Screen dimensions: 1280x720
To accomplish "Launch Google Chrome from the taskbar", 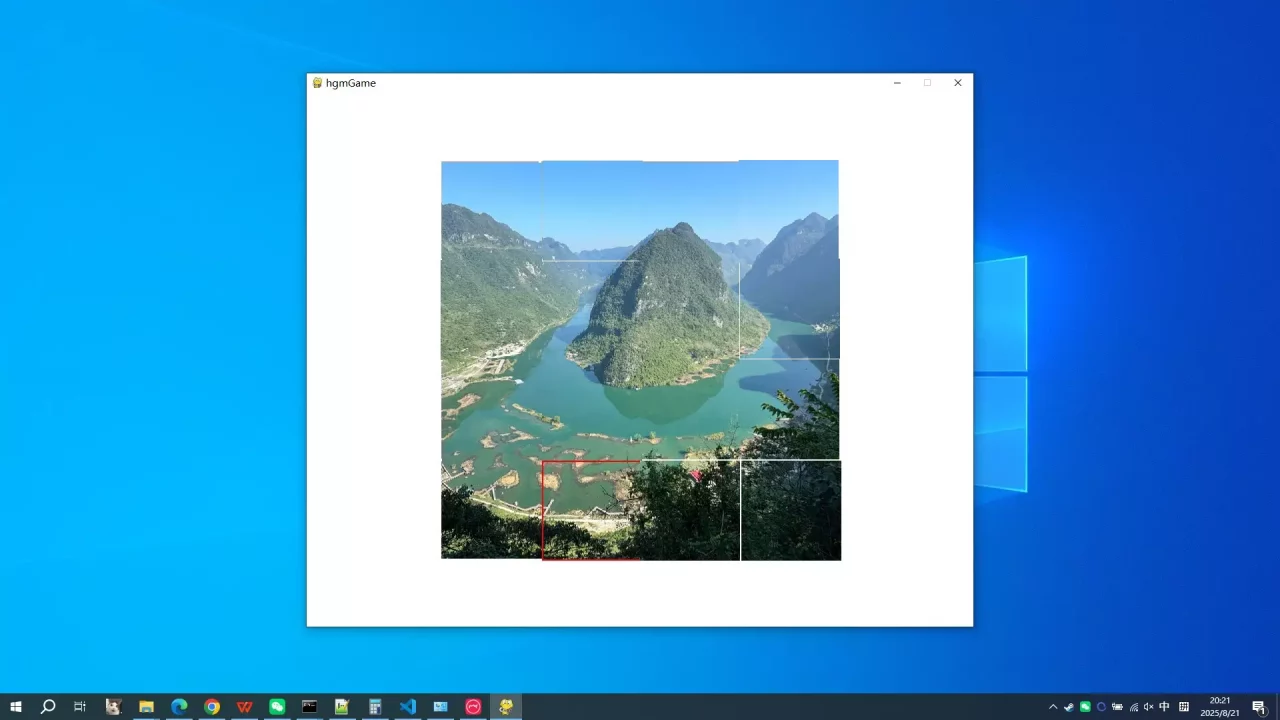I will point(211,707).
